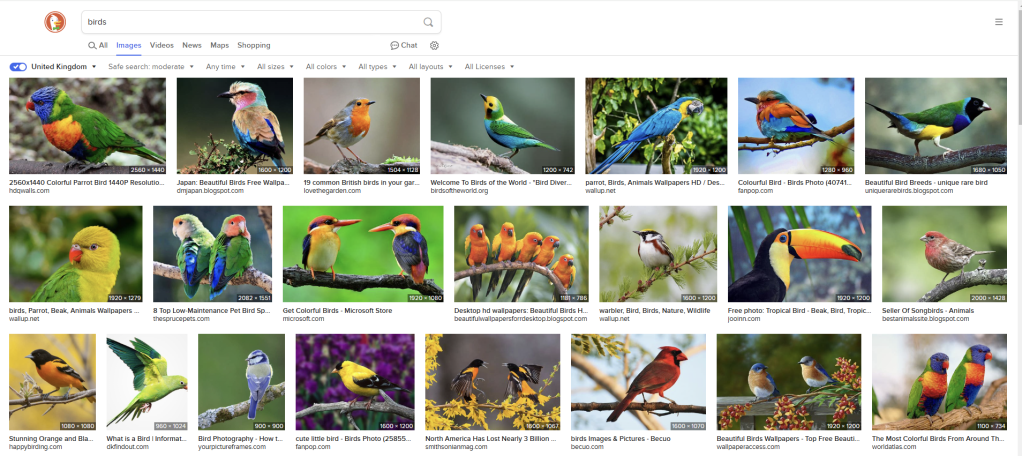Toggle the United Kingdom region switch

click(18, 67)
